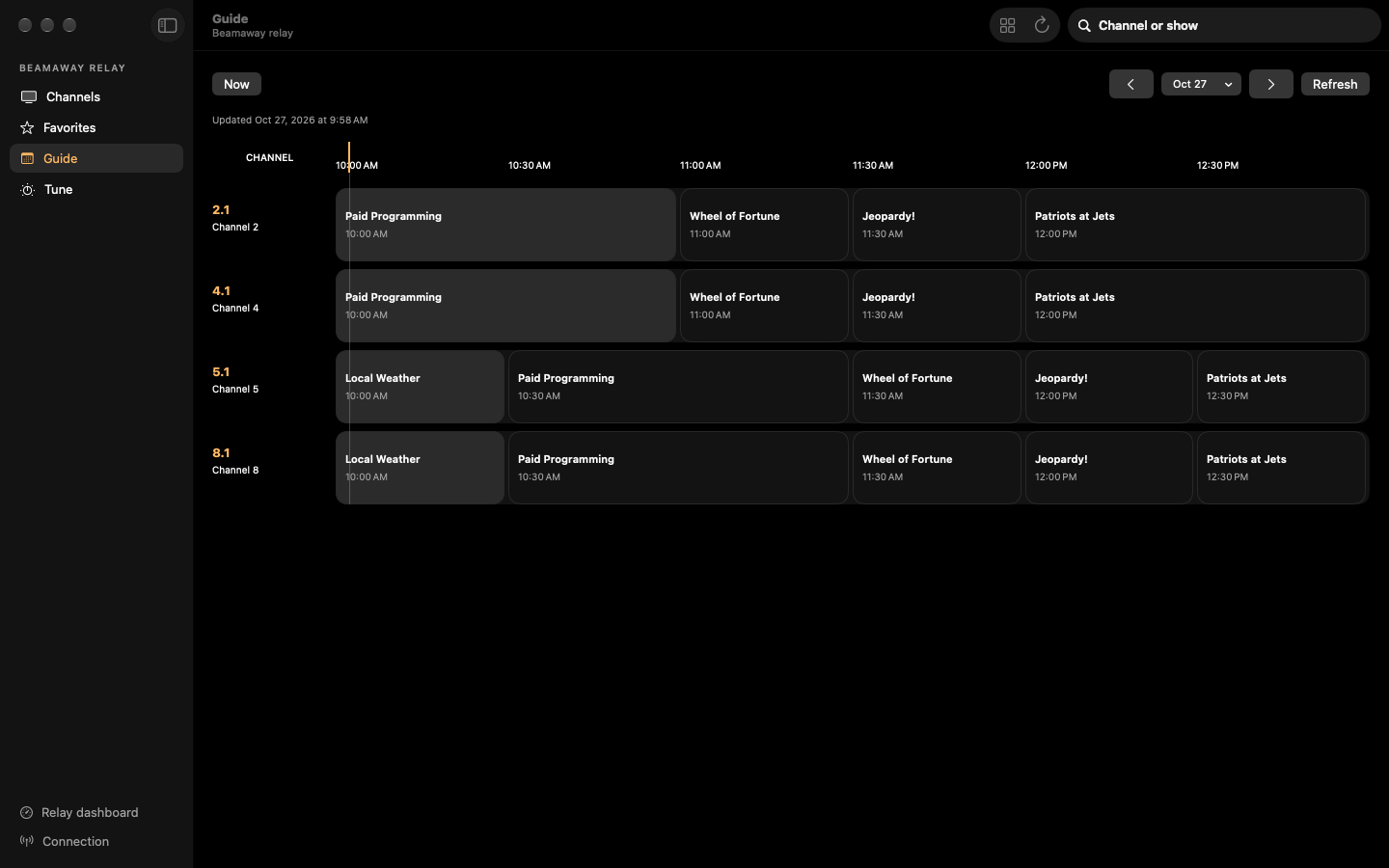Click the Channels monitor icon

click(29, 96)
